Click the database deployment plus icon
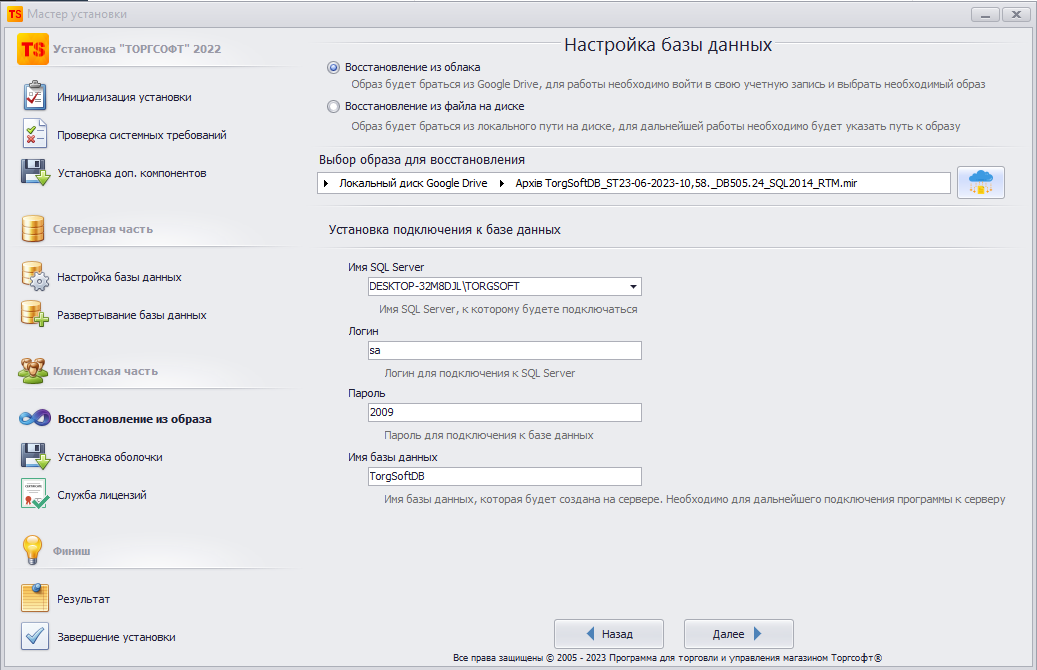The height and width of the screenshot is (670, 1037). tap(35, 314)
